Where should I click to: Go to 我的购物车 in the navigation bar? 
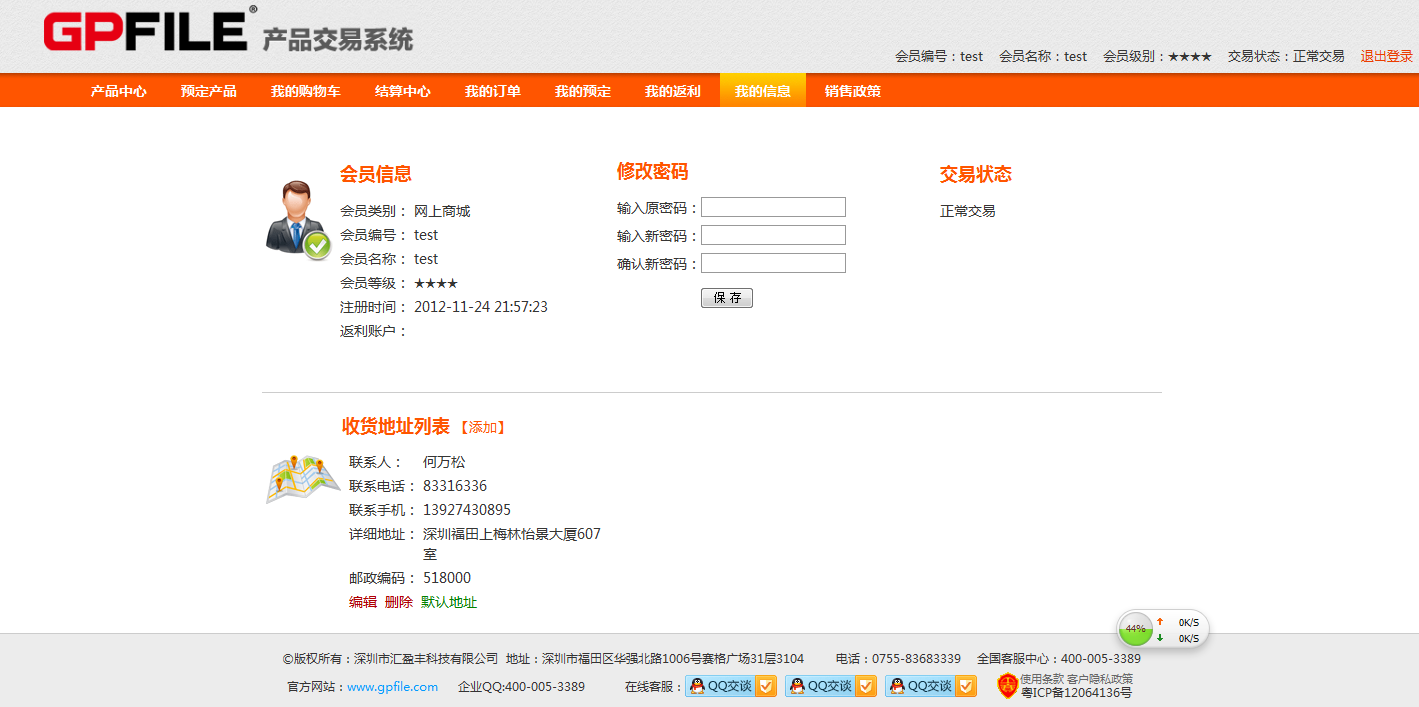[306, 91]
